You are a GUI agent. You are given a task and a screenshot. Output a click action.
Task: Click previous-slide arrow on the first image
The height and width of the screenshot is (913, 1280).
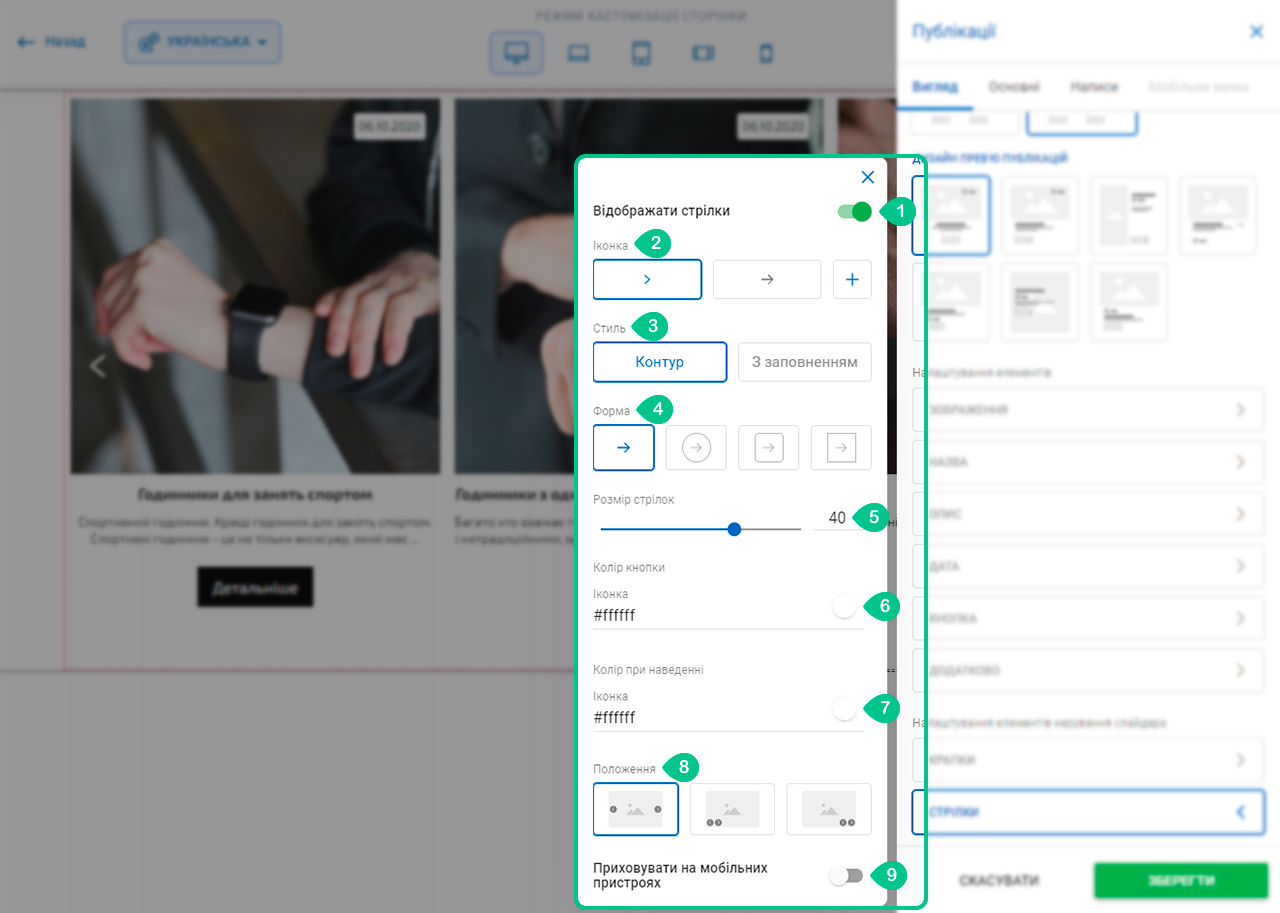[x=98, y=366]
